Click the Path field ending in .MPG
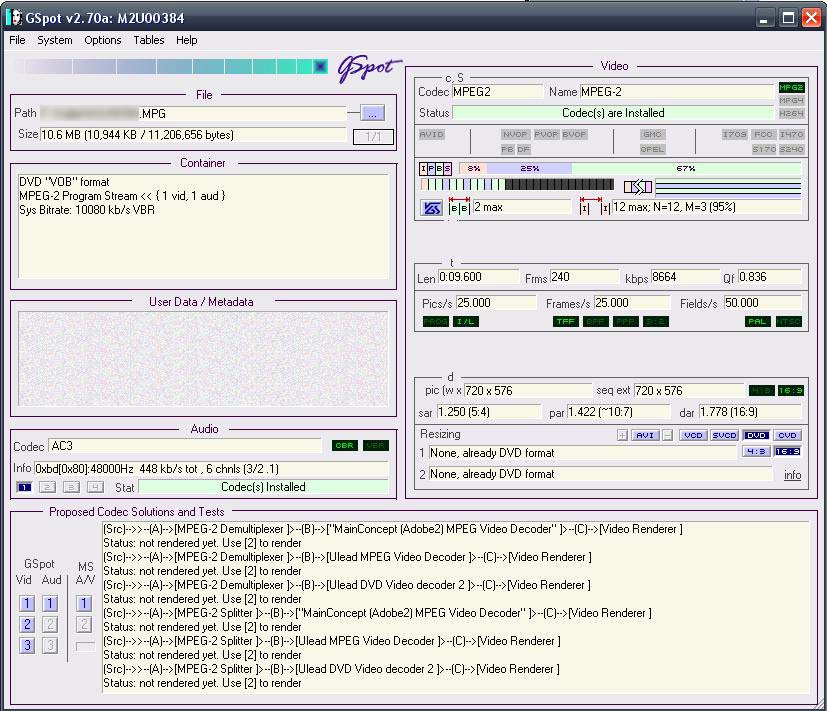Viewport: 827px width, 711px height. (193, 113)
